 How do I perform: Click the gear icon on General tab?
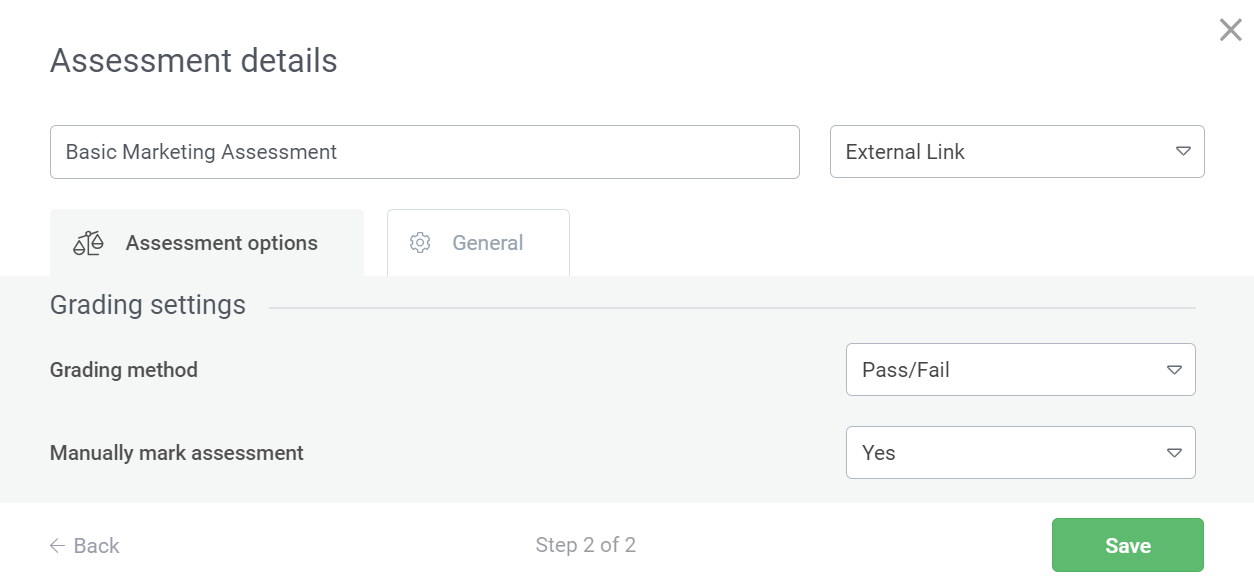tap(420, 243)
